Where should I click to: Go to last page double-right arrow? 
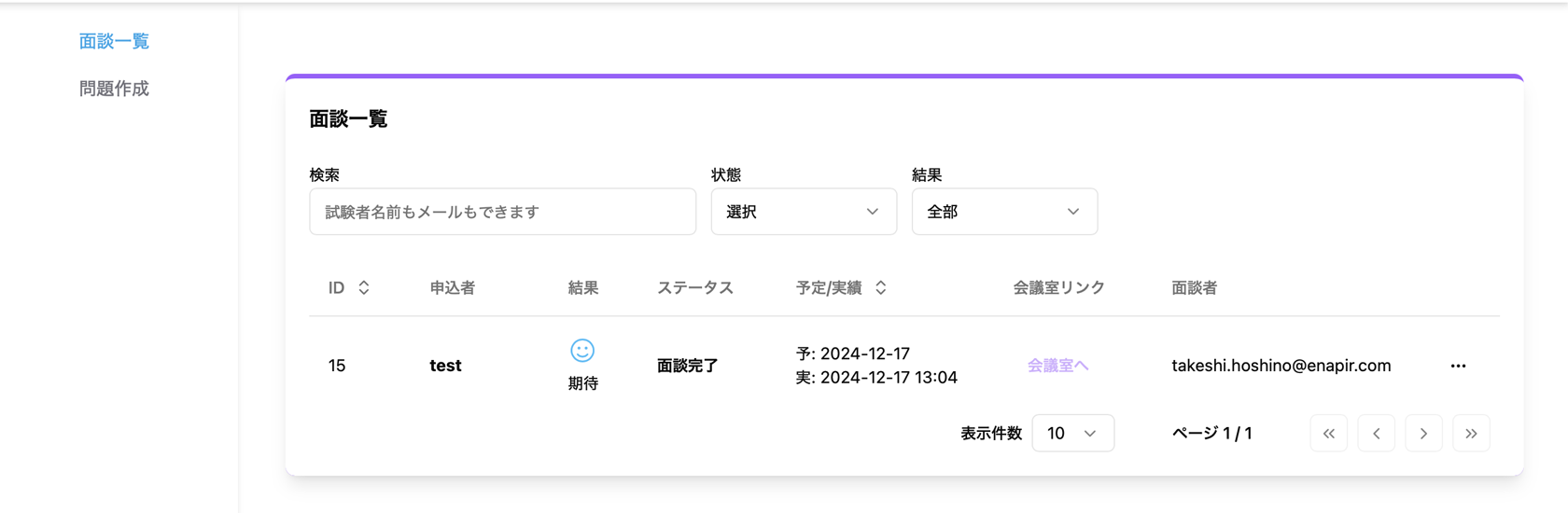[1471, 433]
